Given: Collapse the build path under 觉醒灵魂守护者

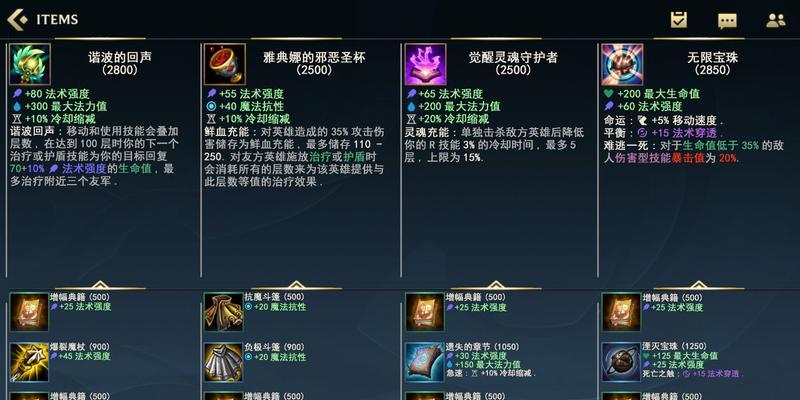Looking at the screenshot, I should (496, 285).
